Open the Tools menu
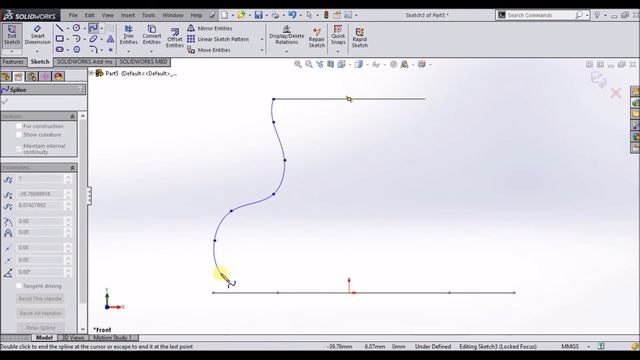The width and height of the screenshot is (640, 360). (x=149, y=15)
